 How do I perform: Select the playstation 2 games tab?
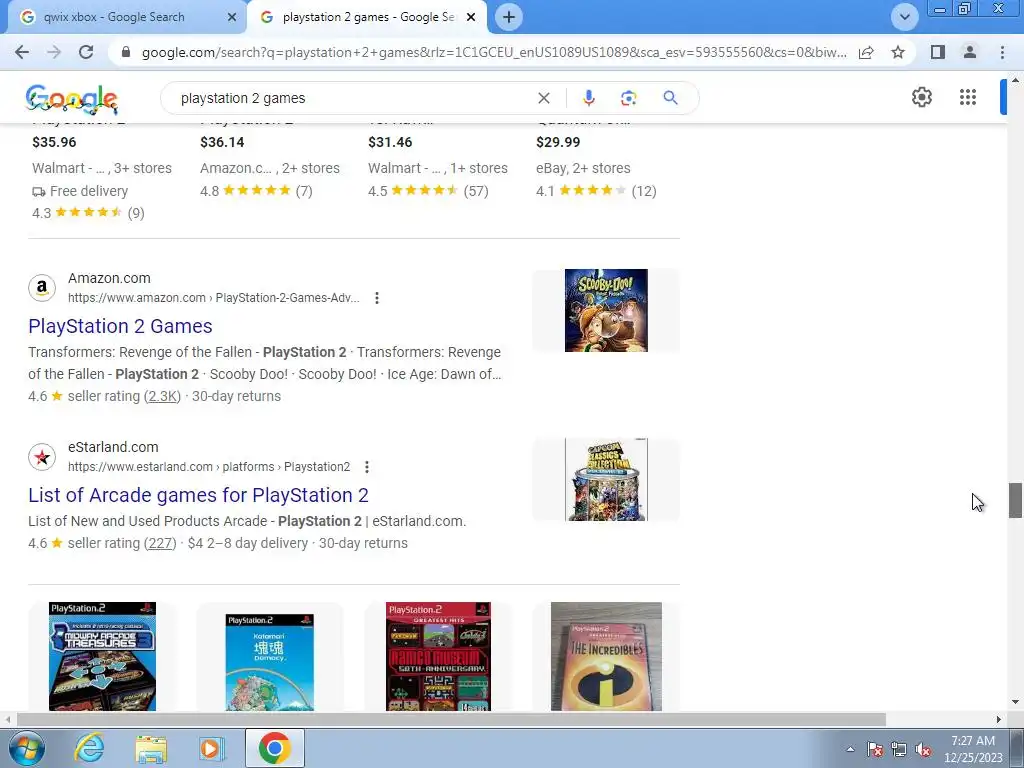pos(369,17)
